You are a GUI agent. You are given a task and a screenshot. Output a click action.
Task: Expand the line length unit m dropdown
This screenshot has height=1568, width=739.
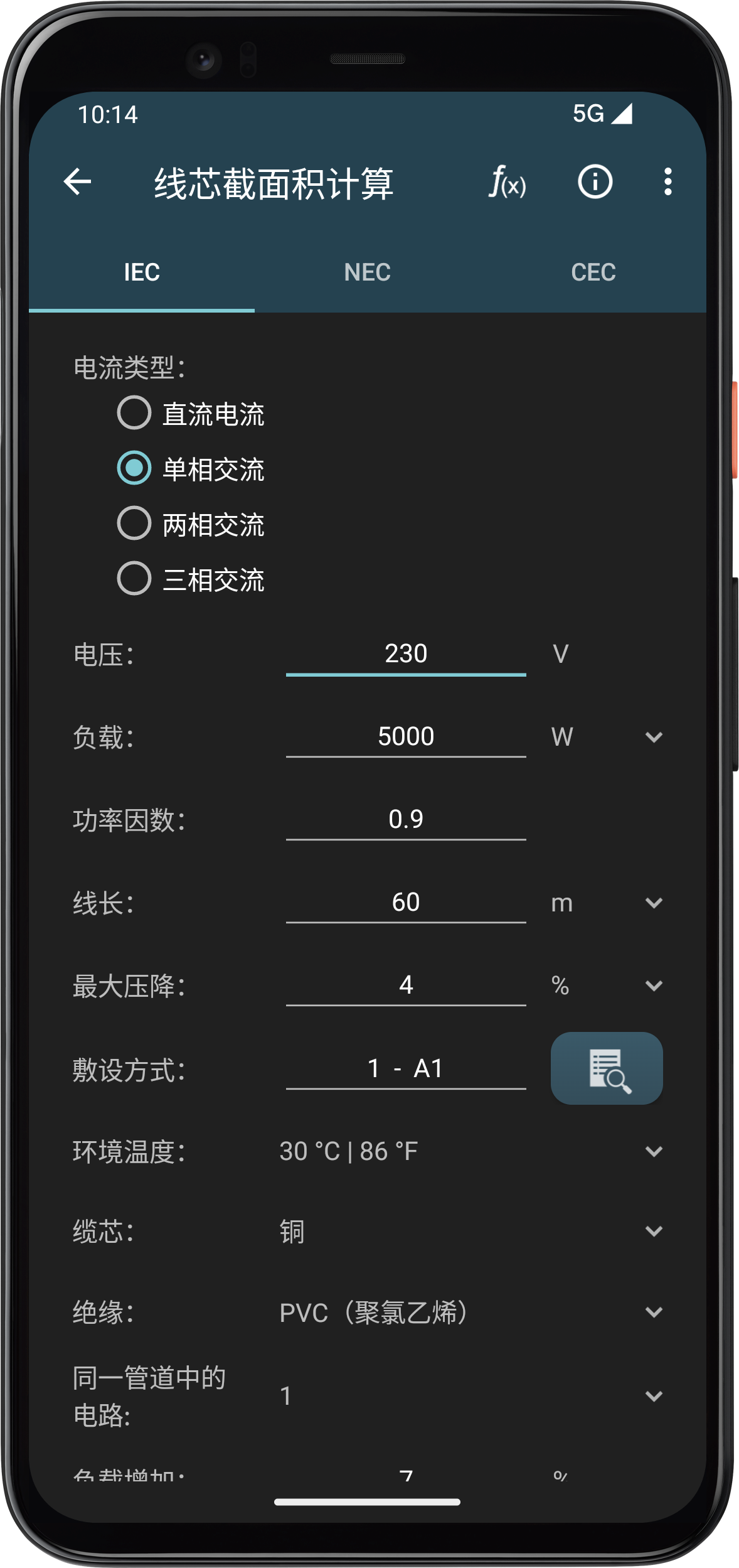pyautogui.click(x=607, y=903)
